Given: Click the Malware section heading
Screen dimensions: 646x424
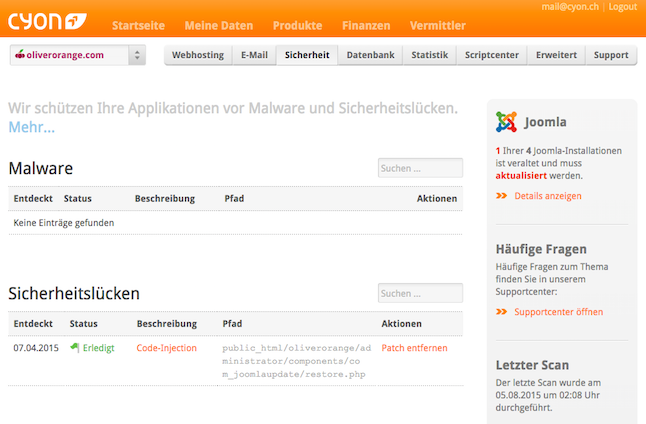Looking at the screenshot, I should (41, 168).
